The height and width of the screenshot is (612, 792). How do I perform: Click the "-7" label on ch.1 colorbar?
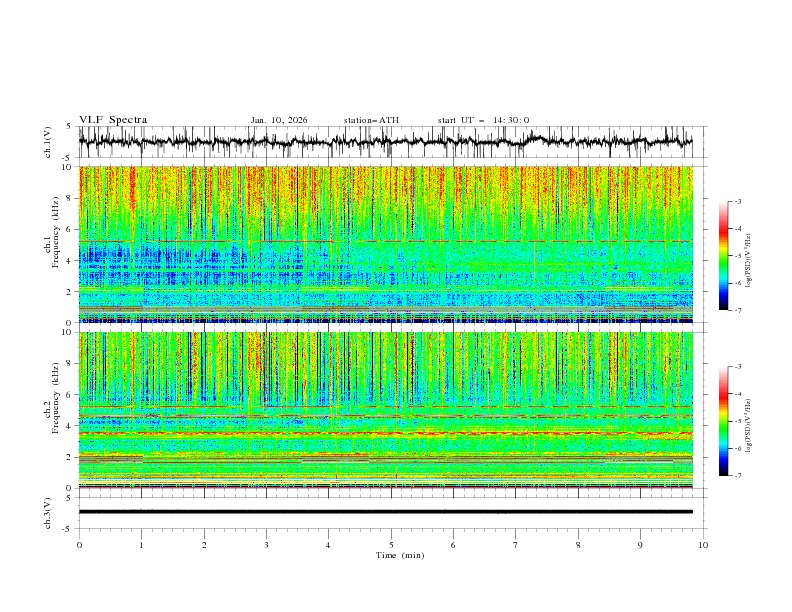click(738, 310)
